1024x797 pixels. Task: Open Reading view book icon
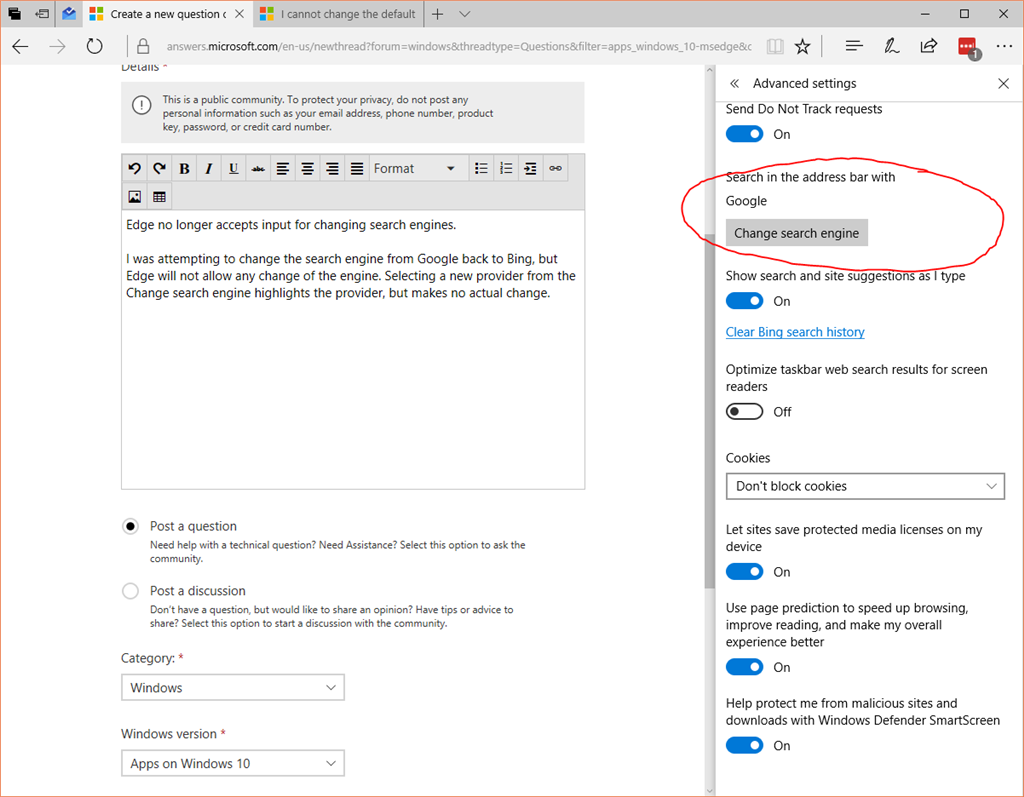[x=775, y=46]
